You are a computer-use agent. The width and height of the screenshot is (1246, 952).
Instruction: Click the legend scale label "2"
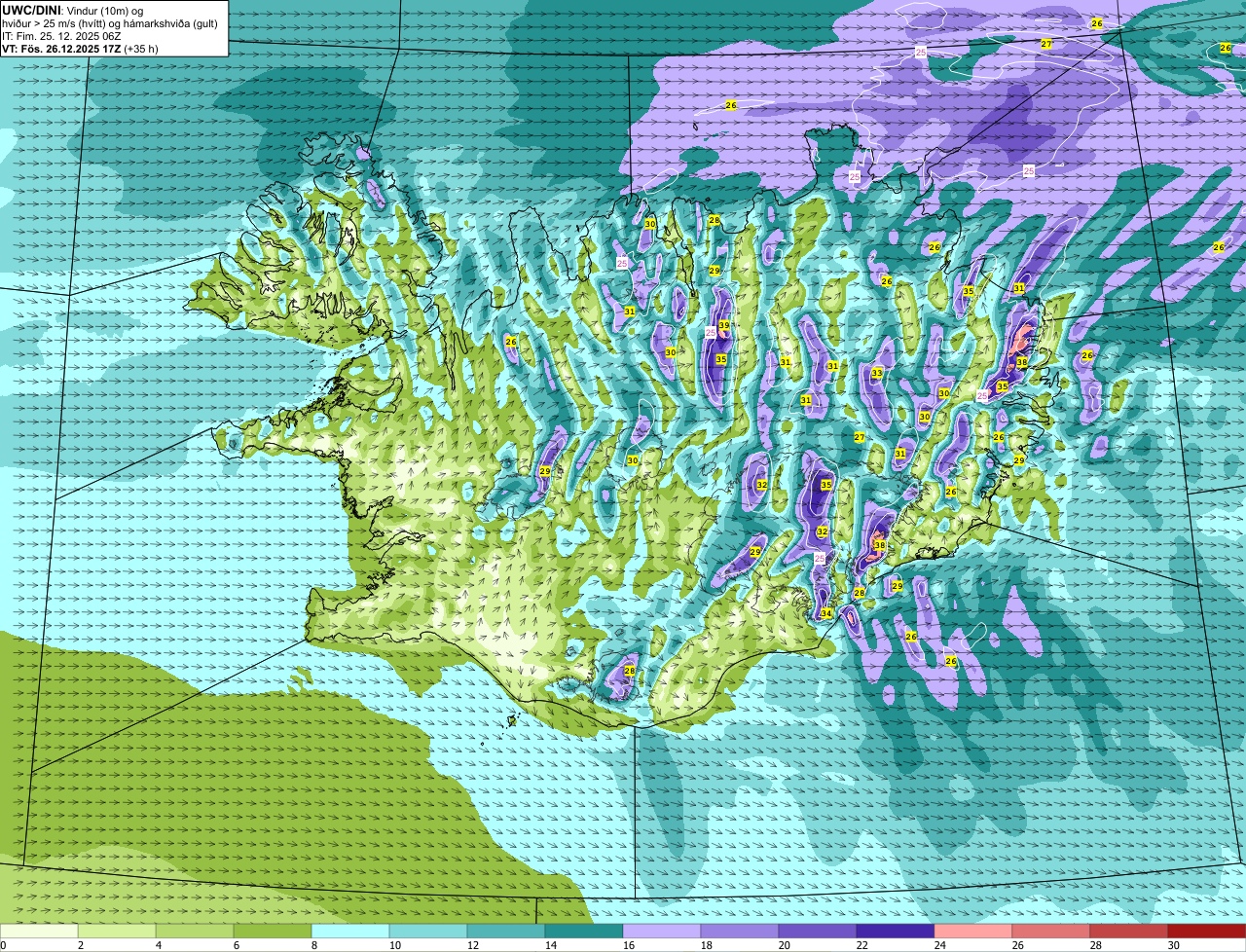[x=81, y=945]
